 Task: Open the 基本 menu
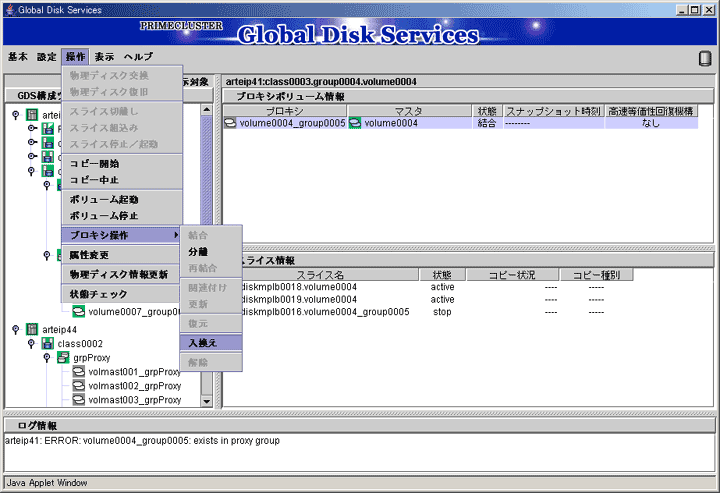click(18, 56)
